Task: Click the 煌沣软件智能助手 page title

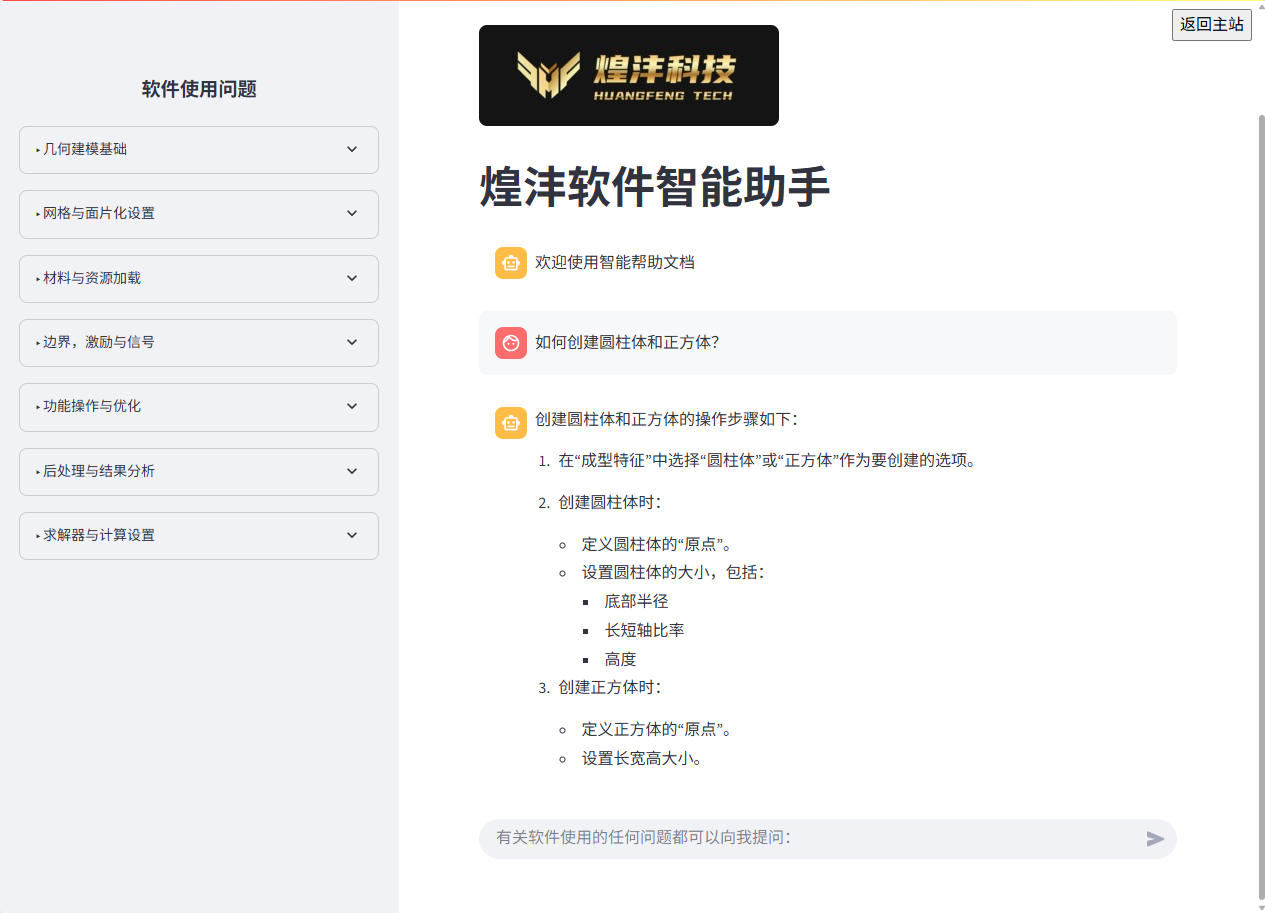Action: (654, 186)
